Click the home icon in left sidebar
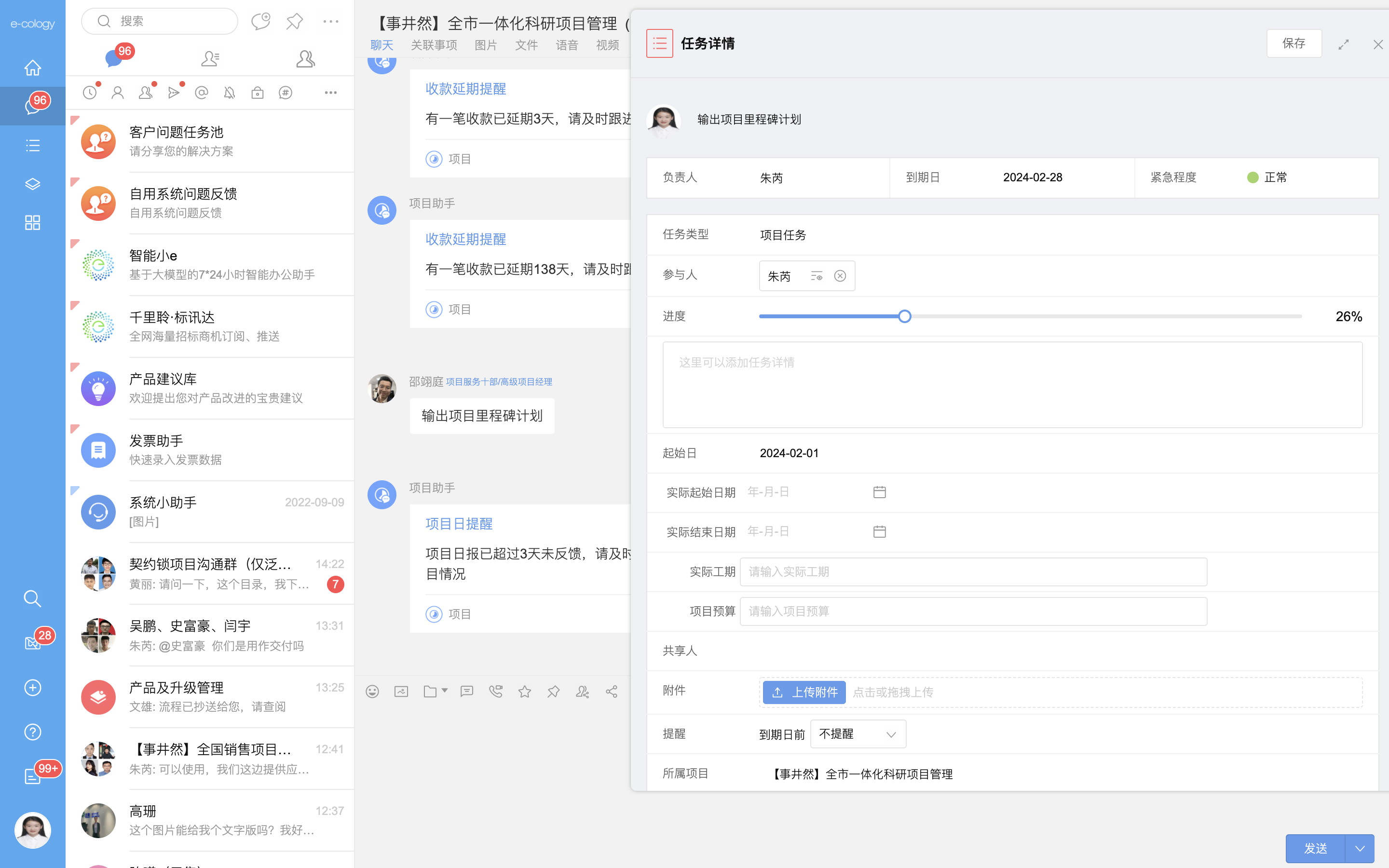This screenshot has width=1389, height=868. click(33, 68)
